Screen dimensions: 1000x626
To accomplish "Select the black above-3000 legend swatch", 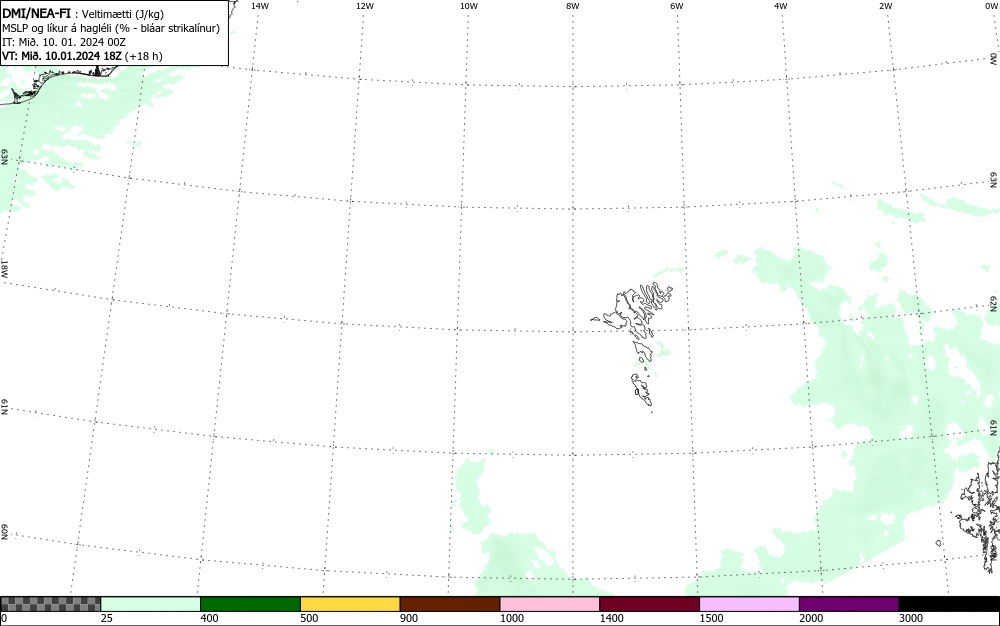I will point(949,604).
